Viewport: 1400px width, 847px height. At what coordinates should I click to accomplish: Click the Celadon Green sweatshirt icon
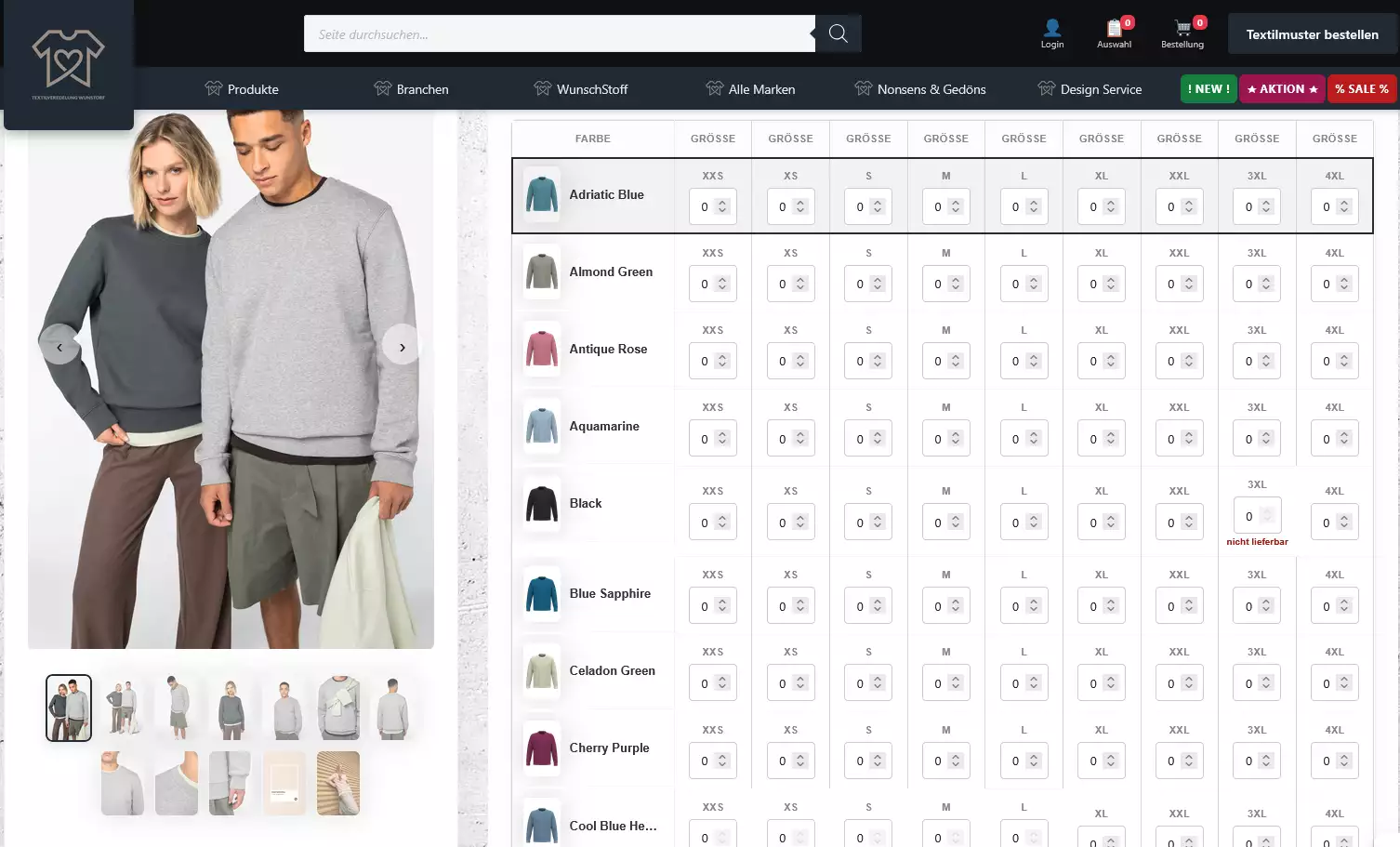pos(541,670)
